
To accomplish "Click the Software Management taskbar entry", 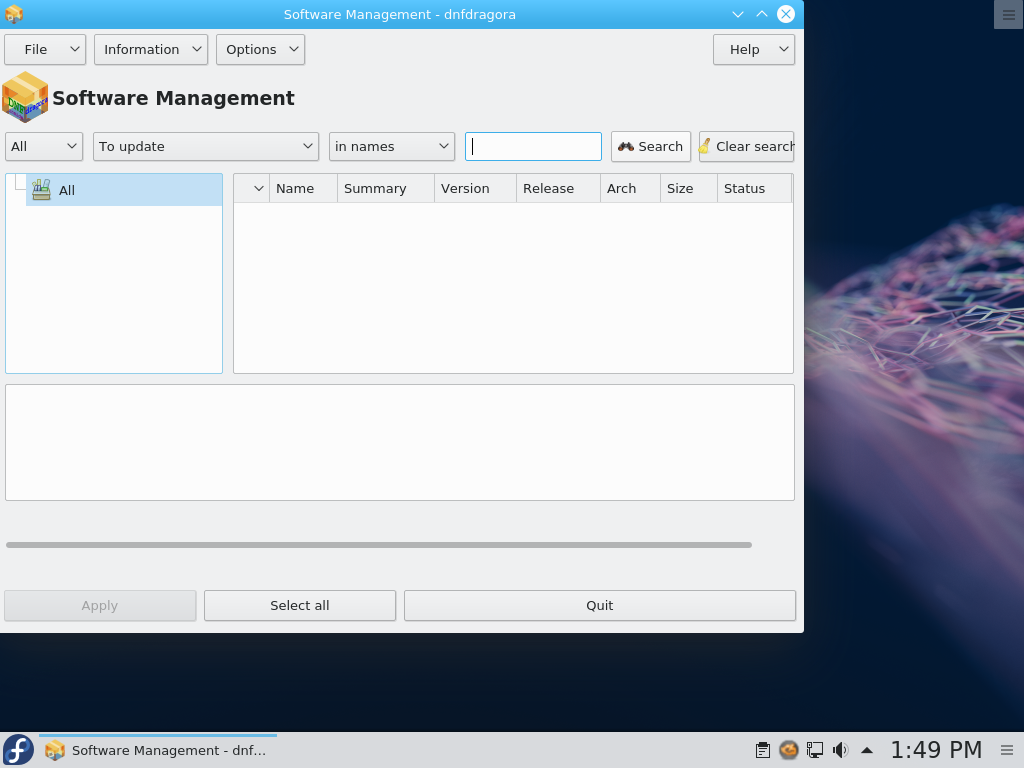I will click(158, 750).
